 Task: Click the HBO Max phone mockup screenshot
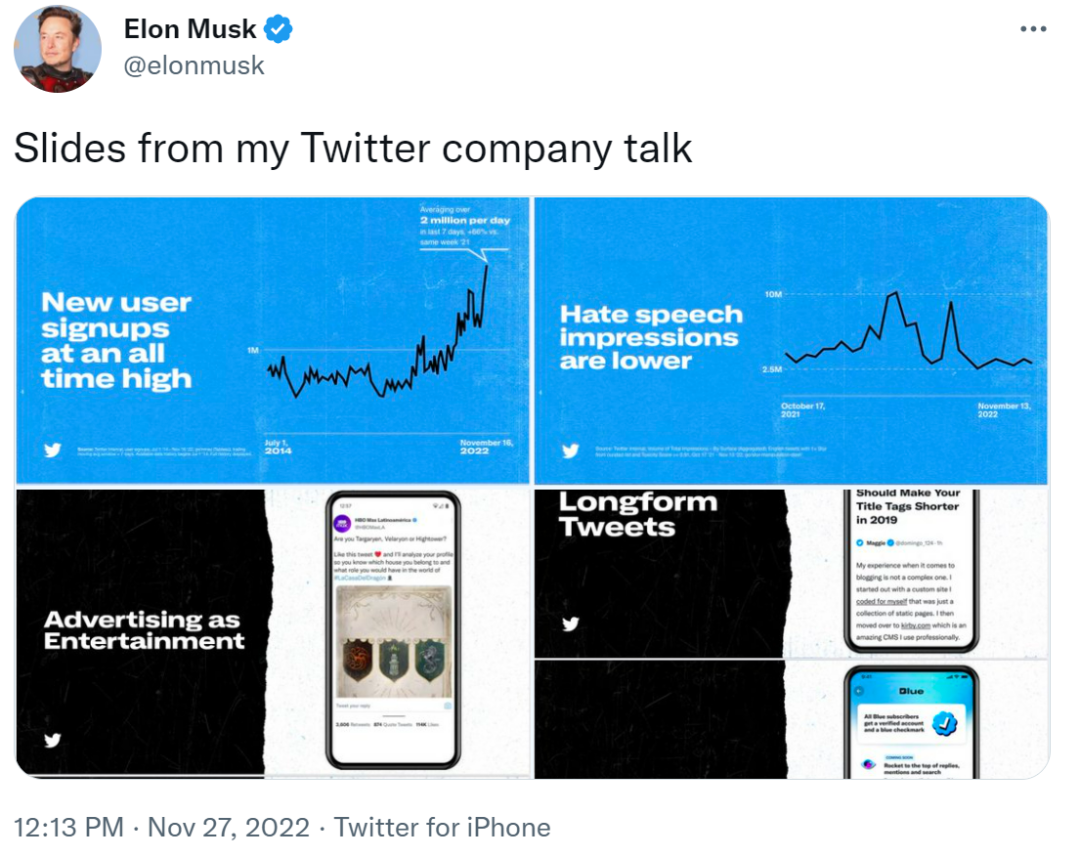tap(393, 630)
